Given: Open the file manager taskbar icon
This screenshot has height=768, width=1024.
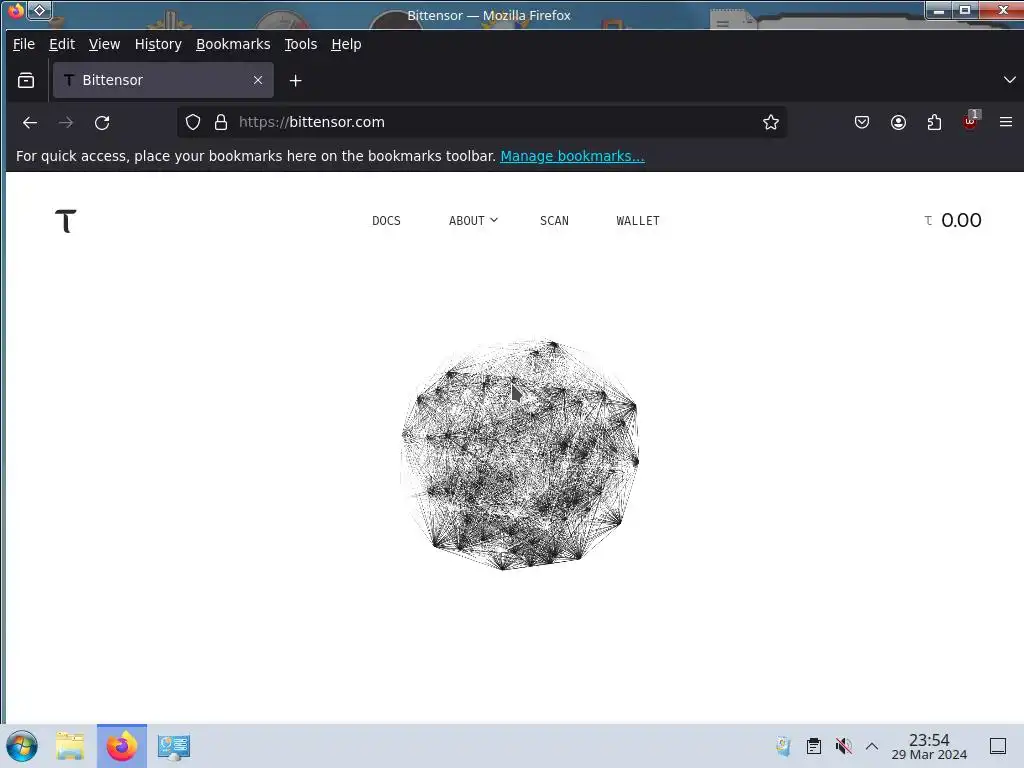Looking at the screenshot, I should point(71,746).
